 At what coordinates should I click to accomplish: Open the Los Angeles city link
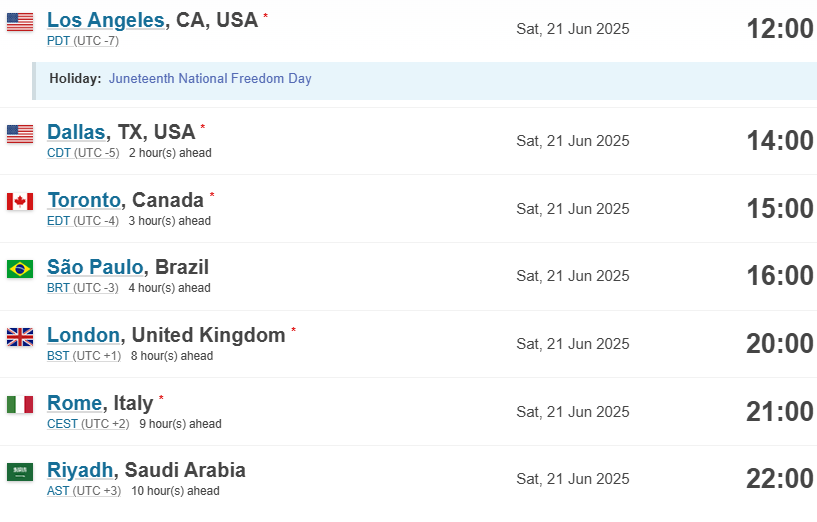pyautogui.click(x=106, y=20)
